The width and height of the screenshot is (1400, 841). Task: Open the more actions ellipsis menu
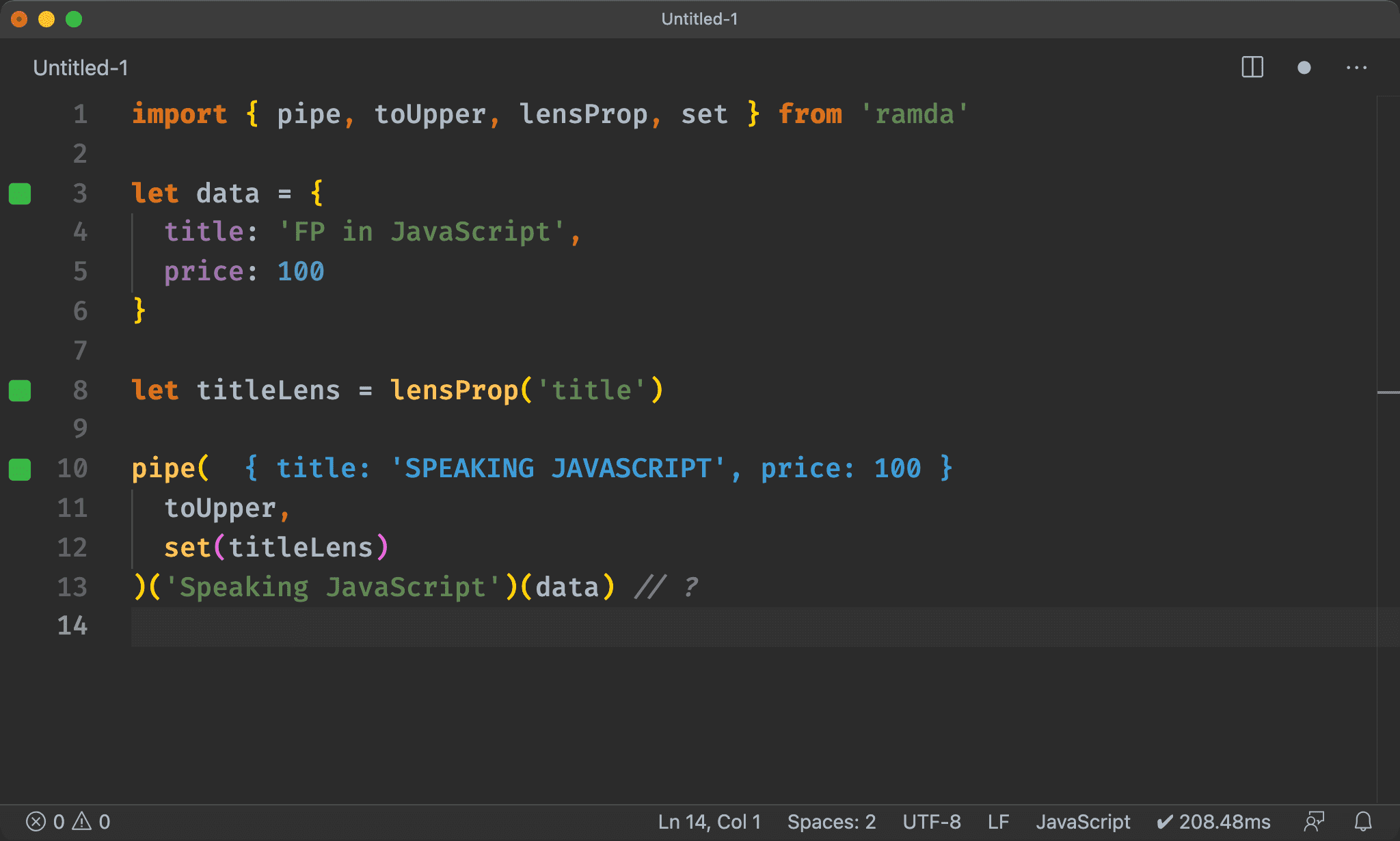click(1356, 68)
